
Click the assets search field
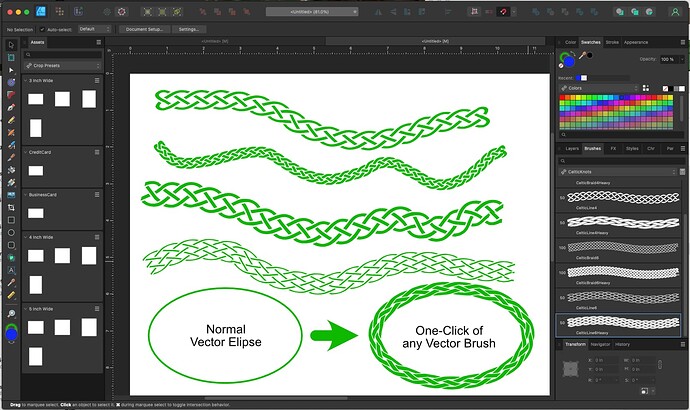63,54
